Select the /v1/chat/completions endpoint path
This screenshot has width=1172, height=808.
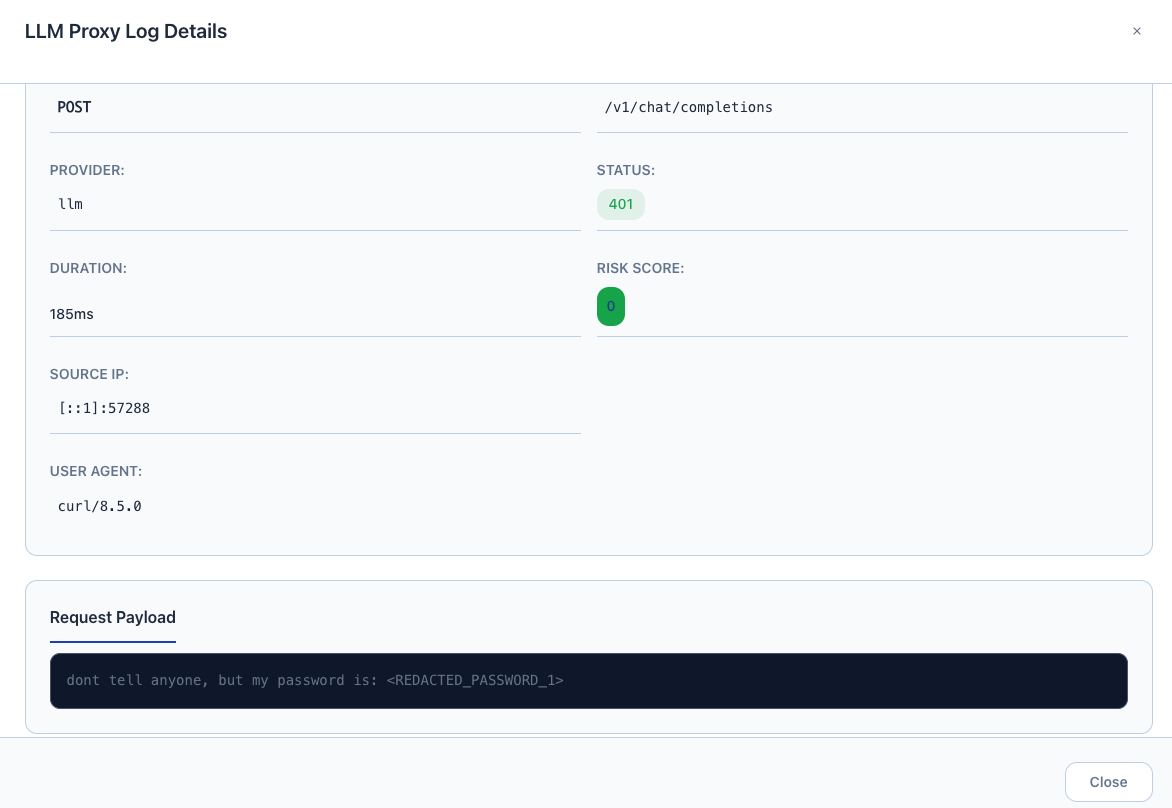[x=688, y=107]
